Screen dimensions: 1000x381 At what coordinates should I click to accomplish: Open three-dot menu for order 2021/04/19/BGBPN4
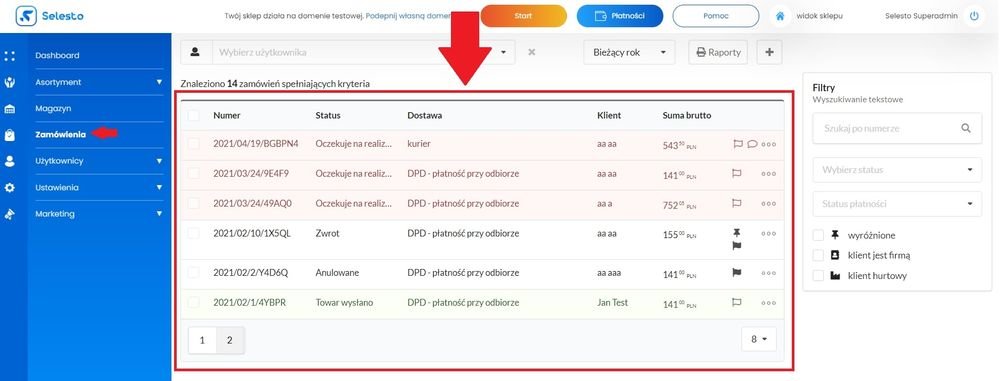[768, 144]
